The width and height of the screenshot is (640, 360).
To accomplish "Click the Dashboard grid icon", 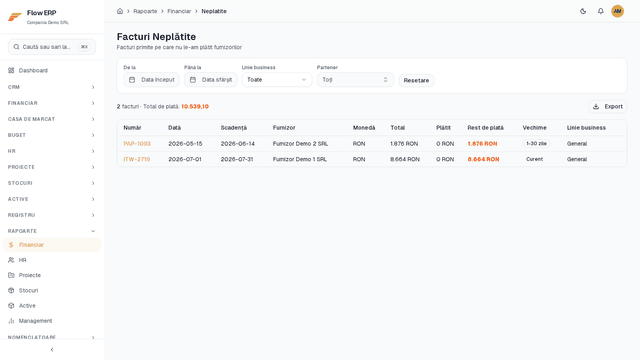I will pyautogui.click(x=11, y=71).
